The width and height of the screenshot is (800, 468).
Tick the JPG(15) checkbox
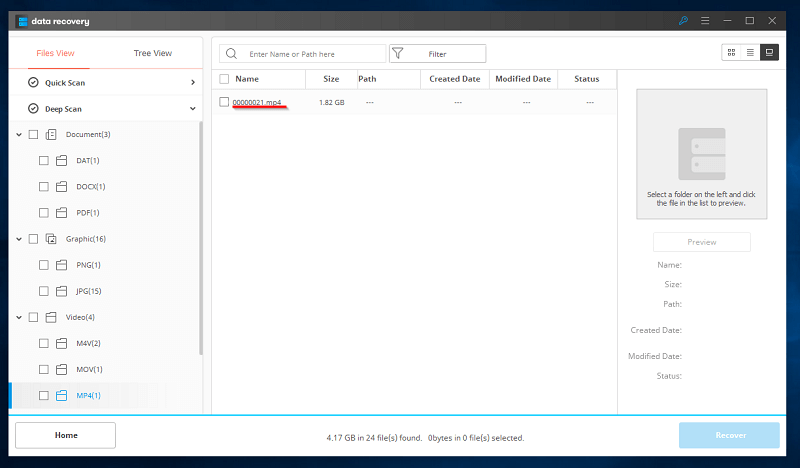(x=44, y=291)
